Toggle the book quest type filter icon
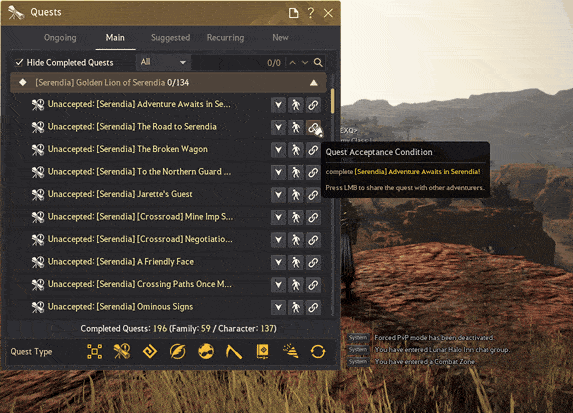 262,352
